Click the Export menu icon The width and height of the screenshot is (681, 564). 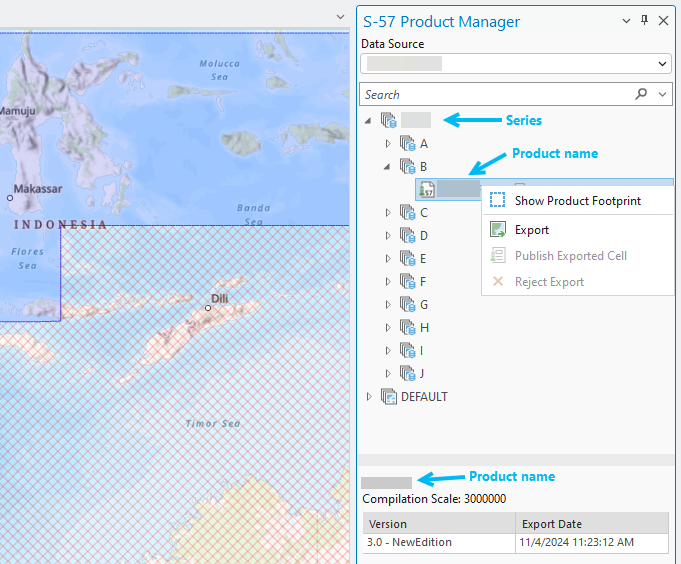coord(498,229)
